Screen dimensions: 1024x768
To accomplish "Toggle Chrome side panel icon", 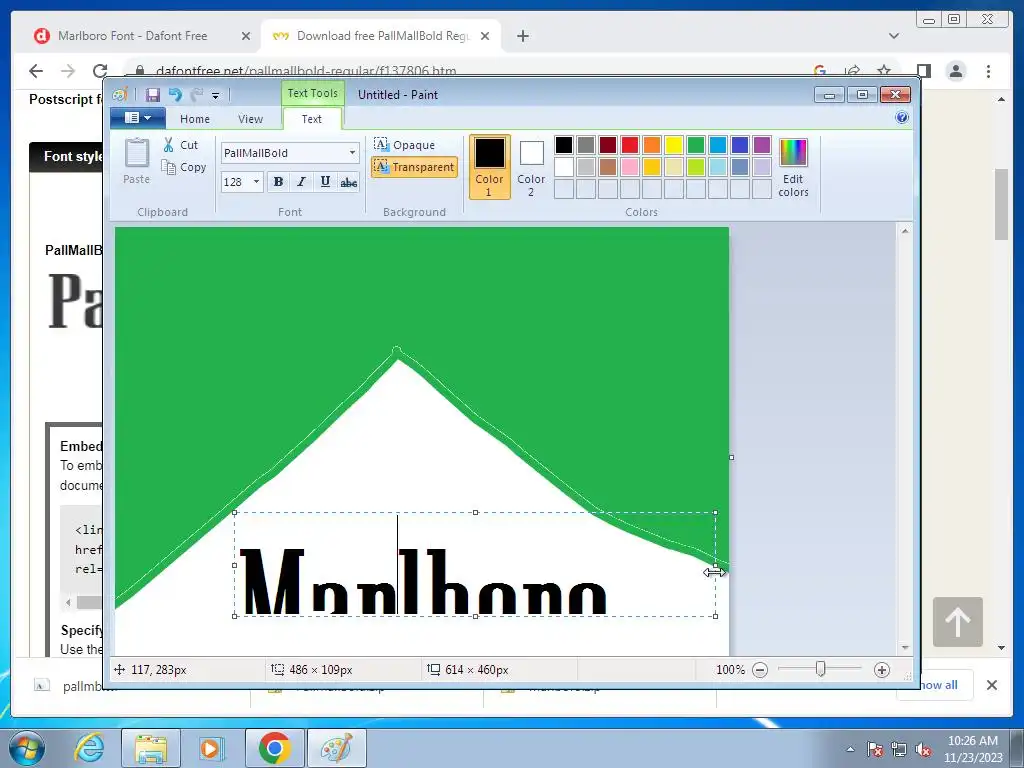I will click(923, 71).
